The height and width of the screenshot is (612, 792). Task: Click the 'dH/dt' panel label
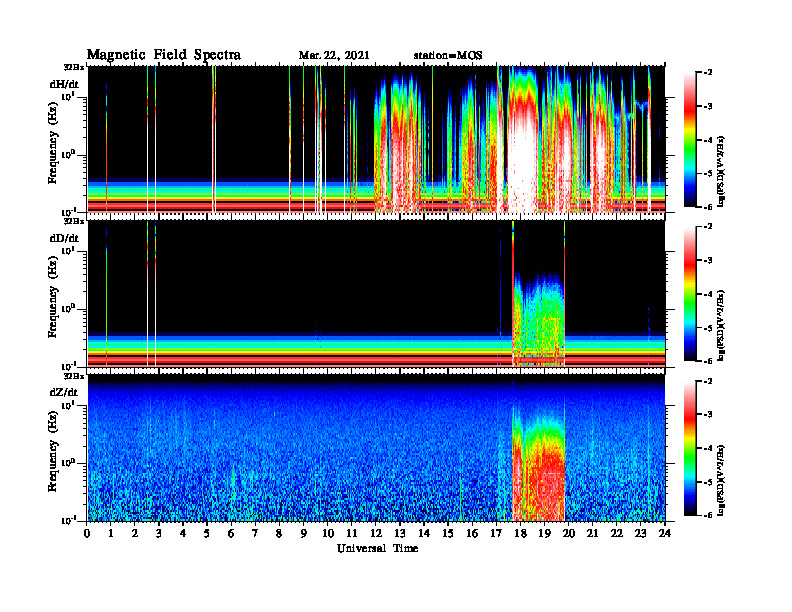pos(64,84)
